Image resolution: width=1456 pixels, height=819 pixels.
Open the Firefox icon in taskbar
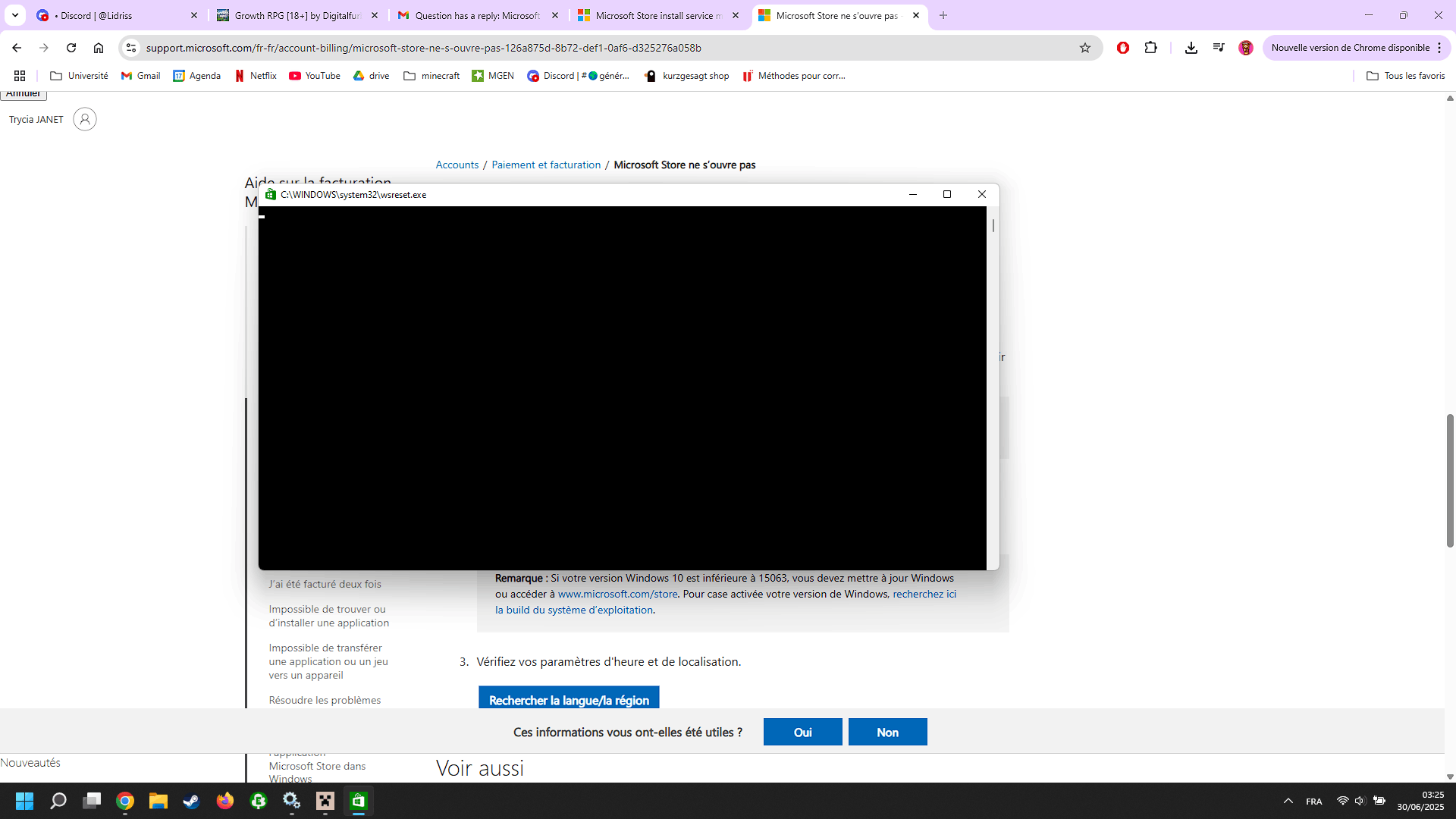225,801
